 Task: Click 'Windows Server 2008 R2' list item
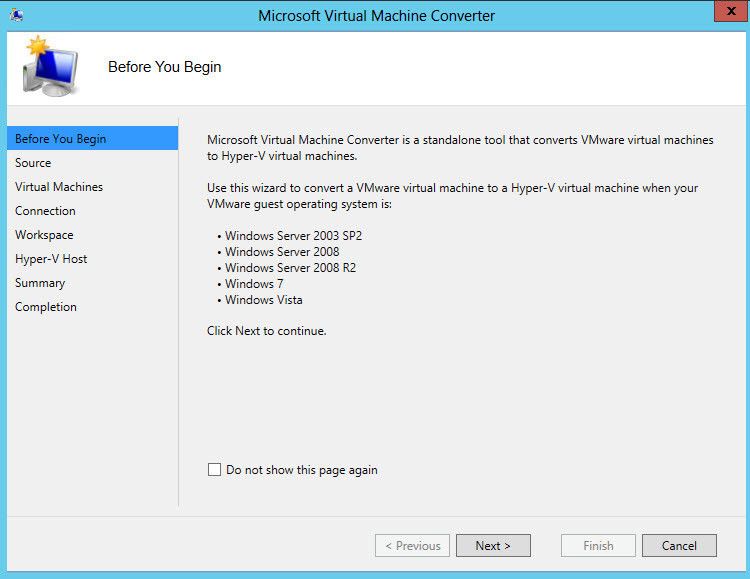coord(290,267)
